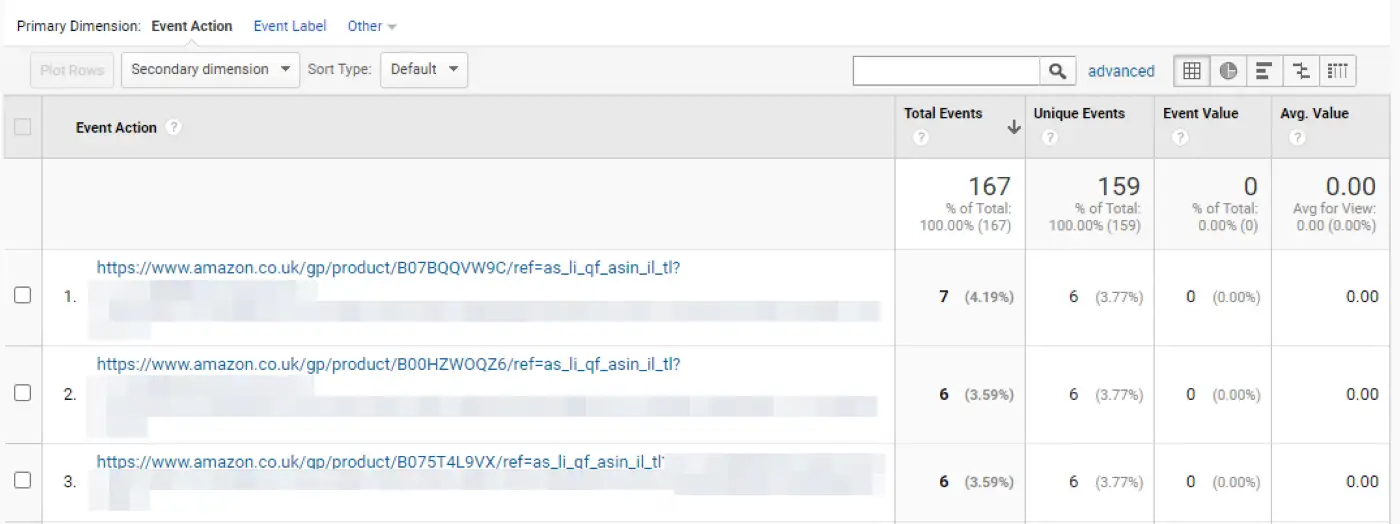
Task: Switch to Comparison view icon
Action: [1300, 71]
